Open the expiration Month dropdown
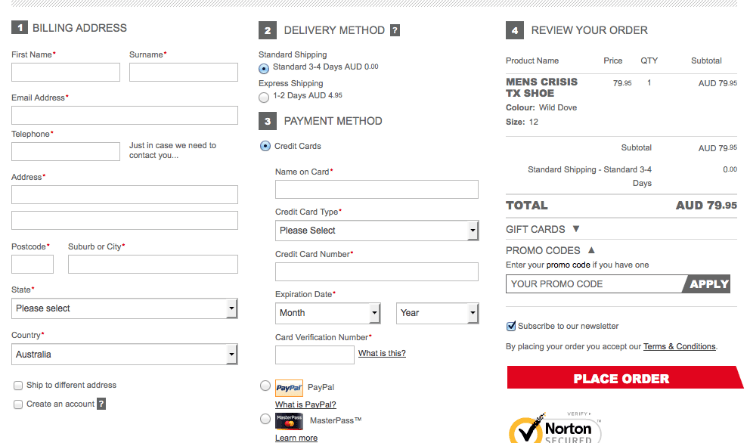The image size is (750, 443). click(x=327, y=313)
